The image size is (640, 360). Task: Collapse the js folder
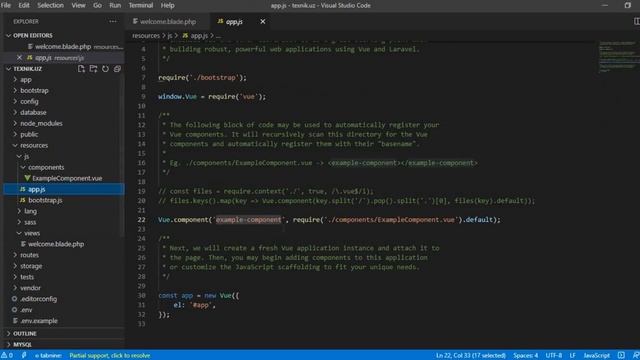pos(26,157)
